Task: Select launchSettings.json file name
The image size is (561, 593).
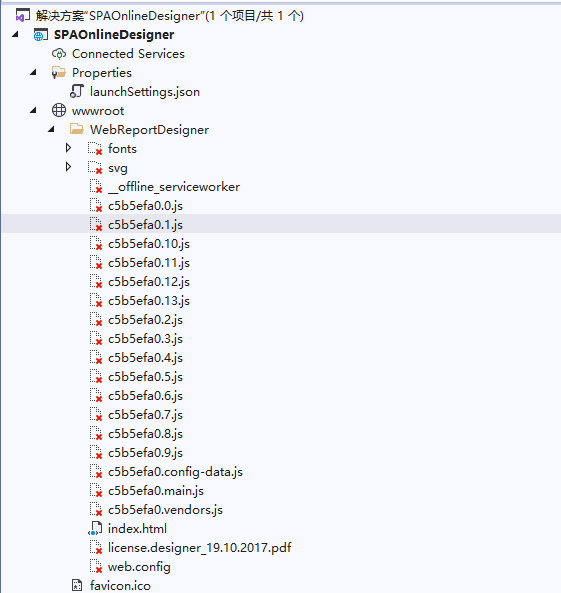Action: (x=145, y=92)
